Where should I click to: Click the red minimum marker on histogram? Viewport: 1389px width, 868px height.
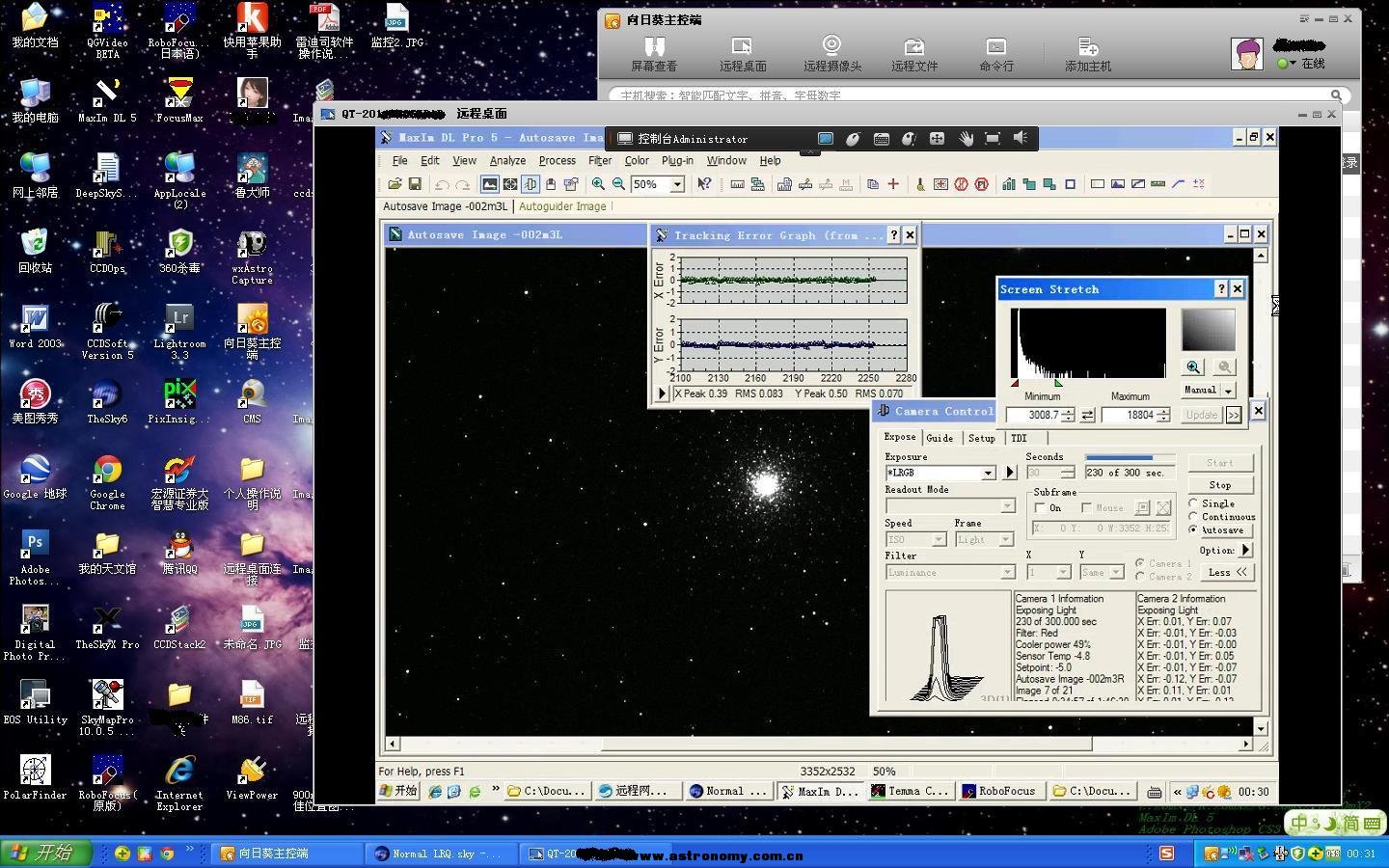point(1015,384)
